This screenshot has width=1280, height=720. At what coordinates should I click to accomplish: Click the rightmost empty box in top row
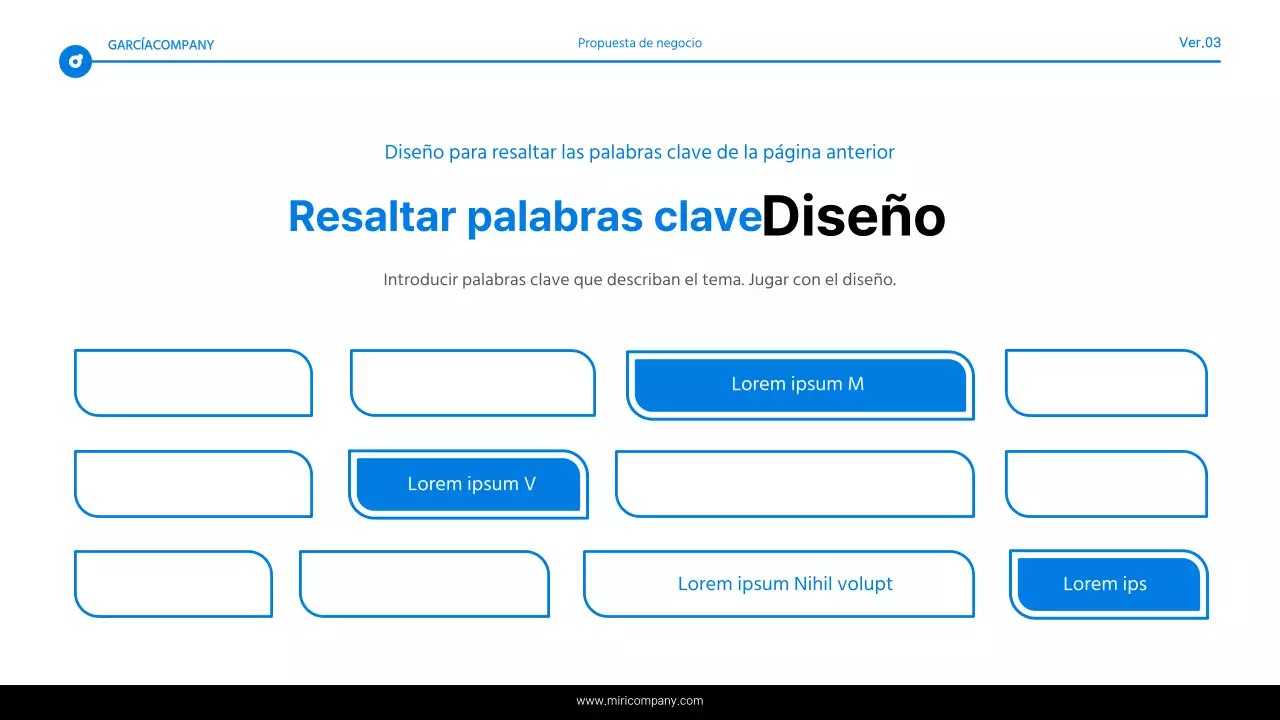[1106, 383]
